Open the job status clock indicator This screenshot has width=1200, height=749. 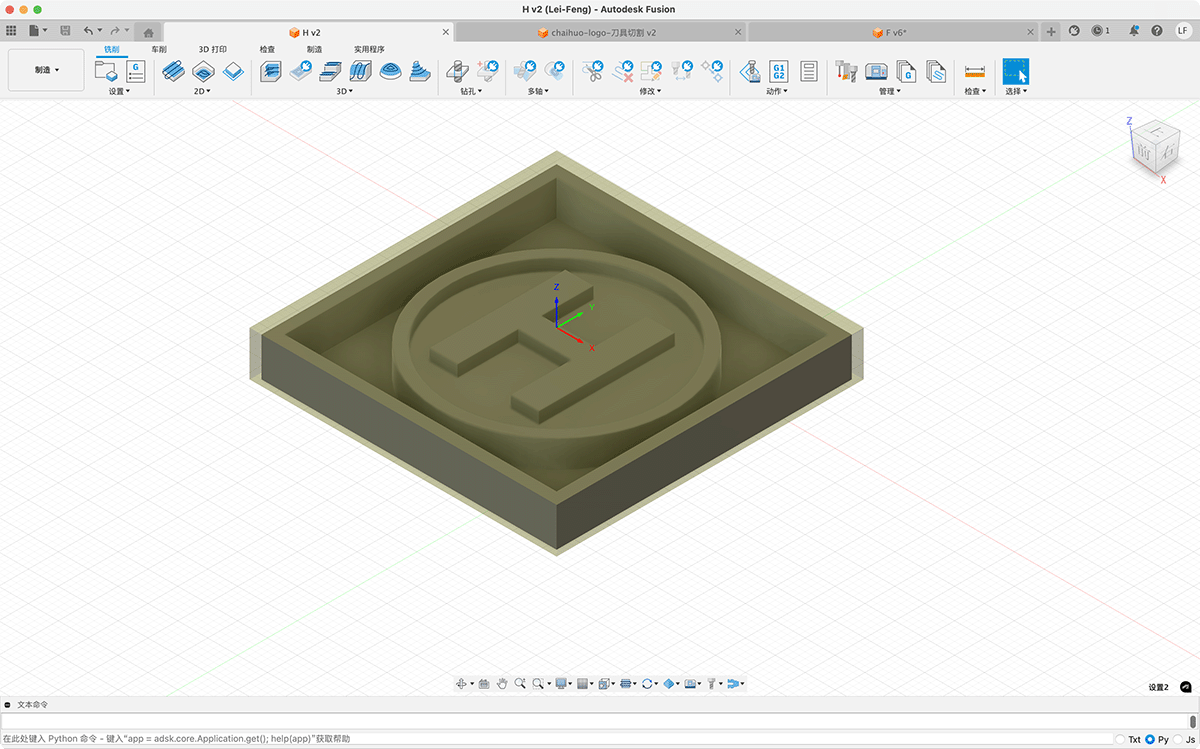[x=1101, y=31]
